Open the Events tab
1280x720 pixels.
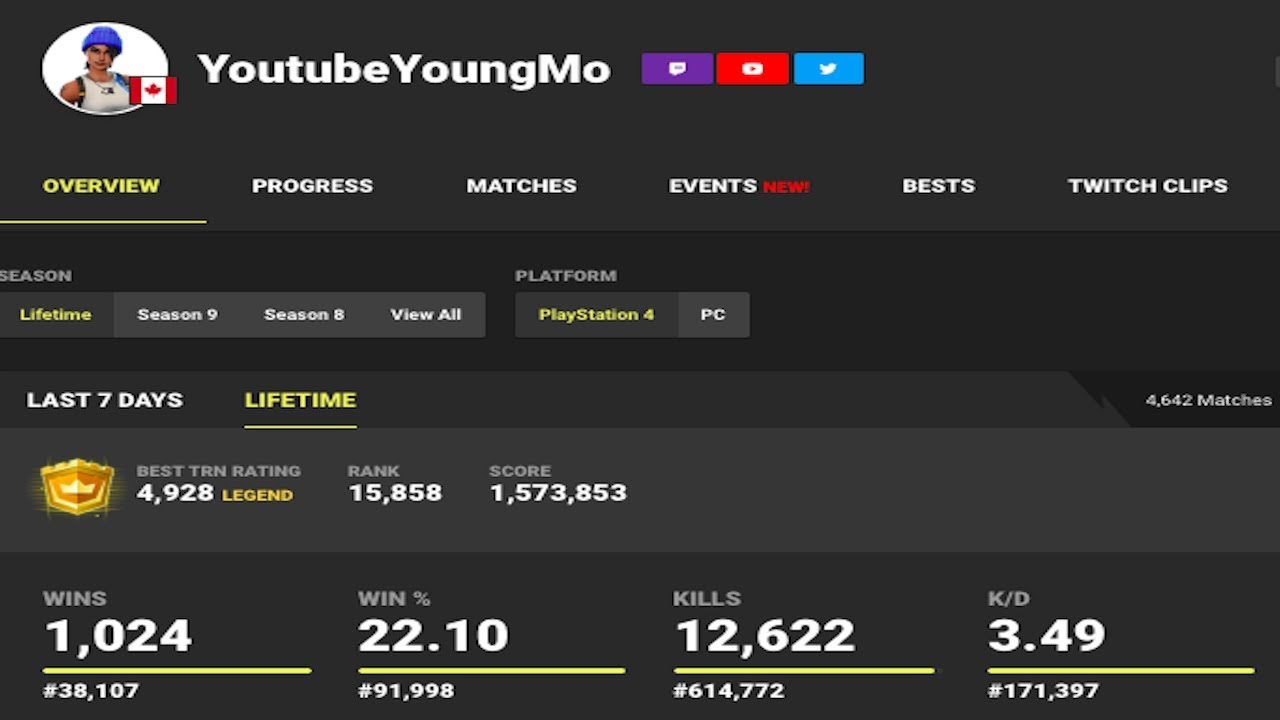tap(739, 186)
